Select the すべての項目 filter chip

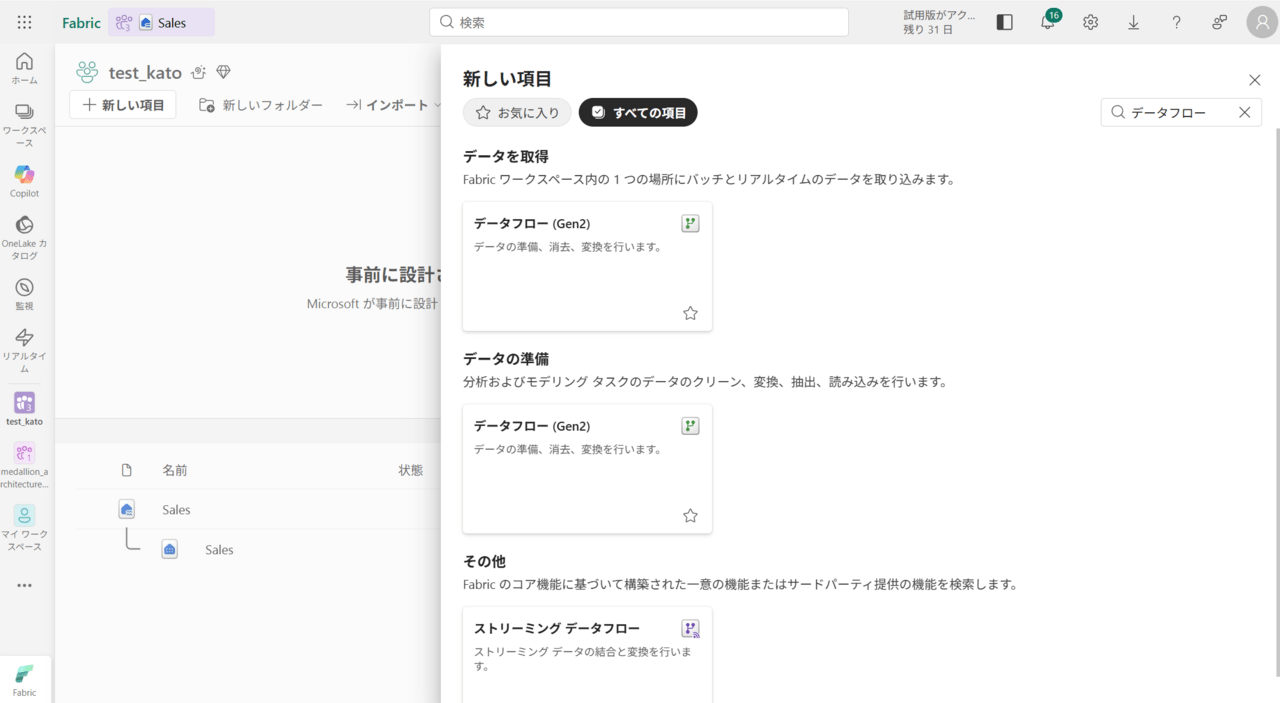pyautogui.click(x=638, y=113)
